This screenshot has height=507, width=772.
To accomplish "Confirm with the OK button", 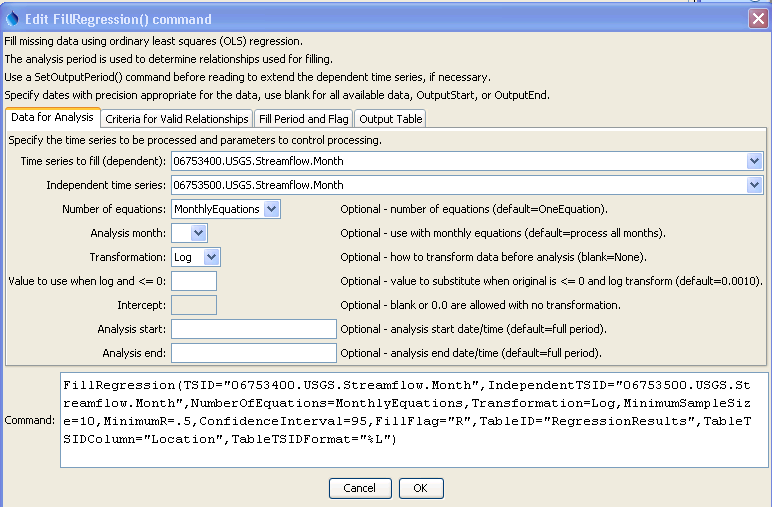I will 421,488.
